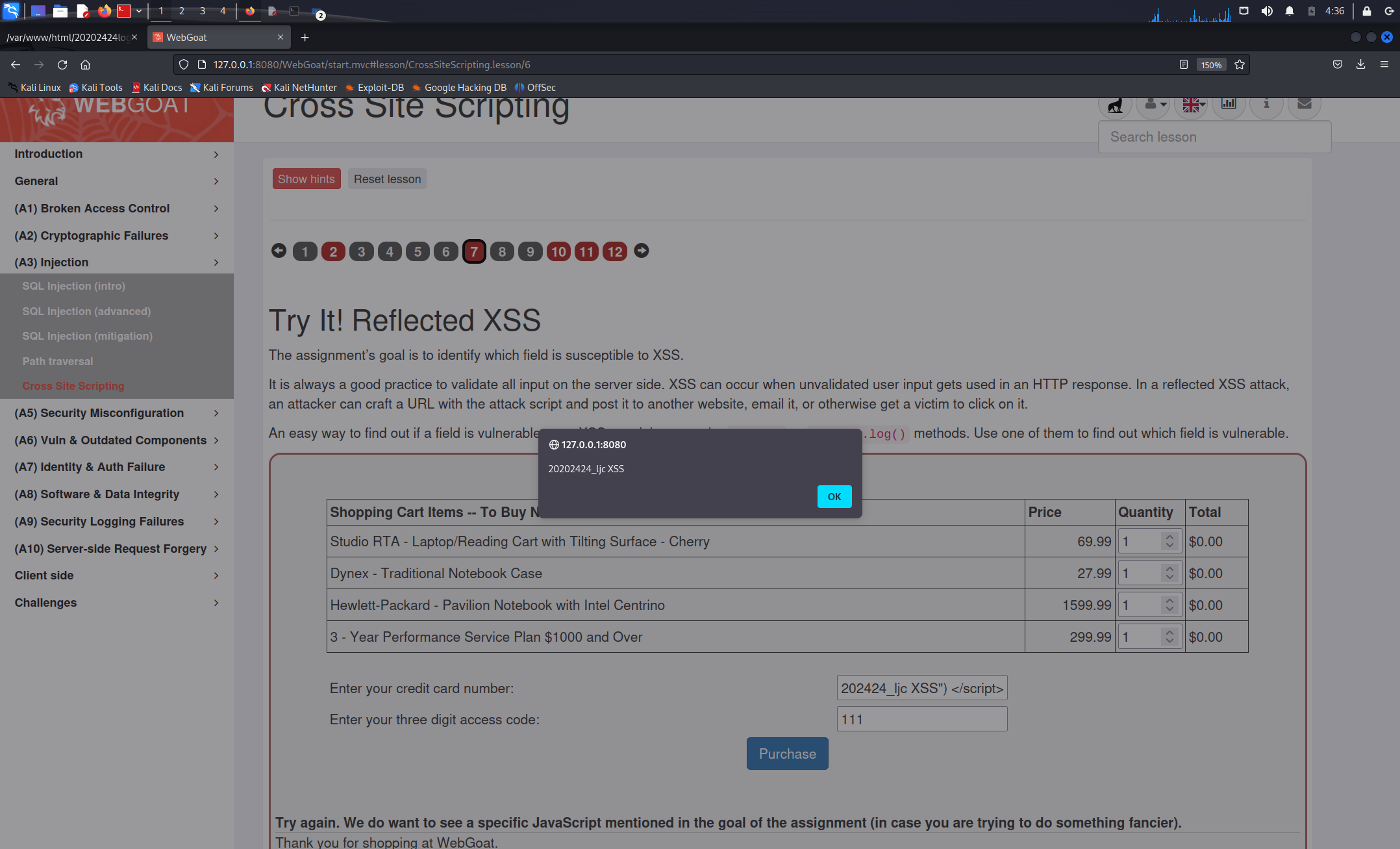1400x849 pixels.
Task: Expand (A6) Vuln & Outdated Components
Action: pos(117,440)
